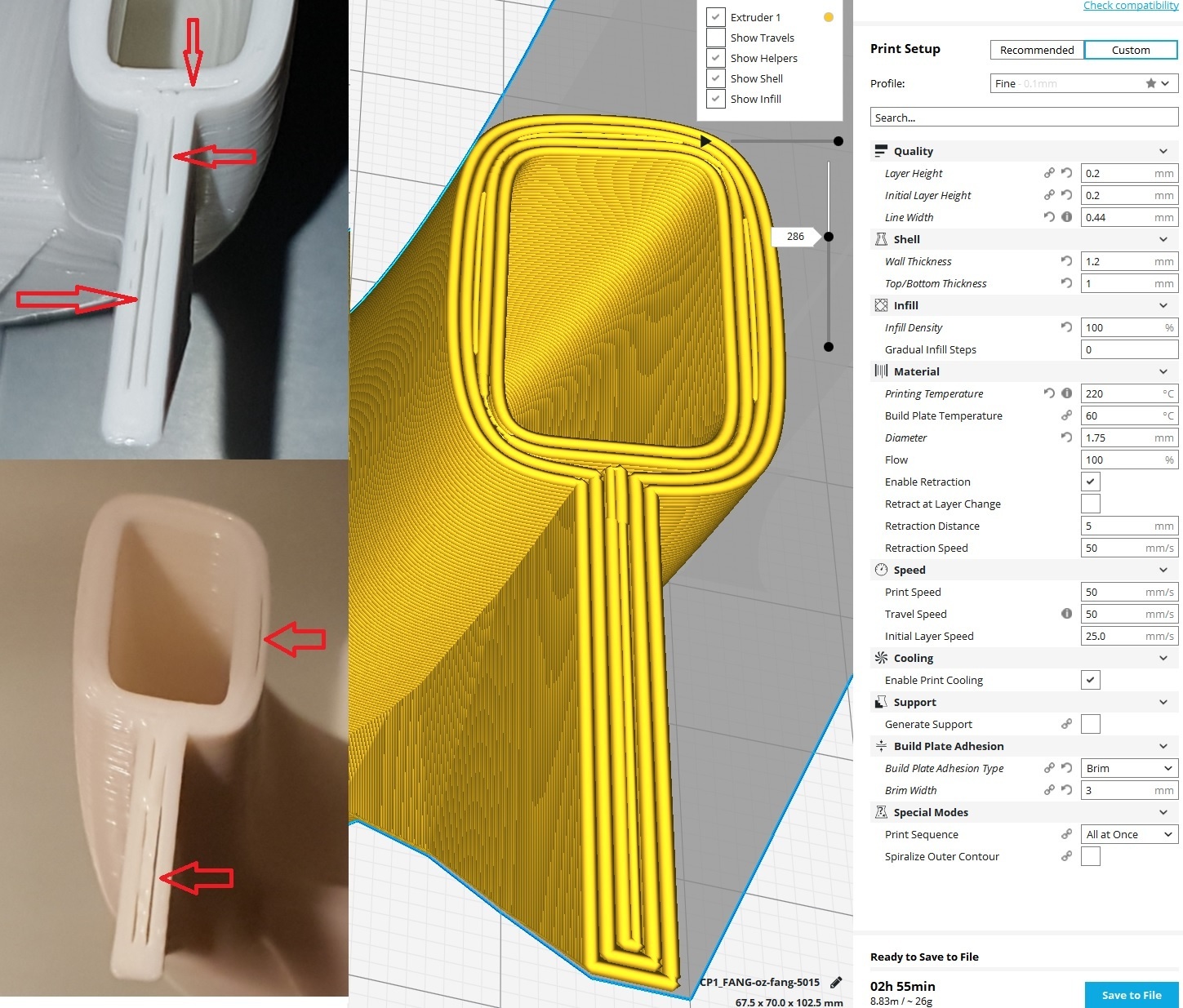Collapse the Infill section chevron
The width and height of the screenshot is (1183, 1008).
[x=1163, y=305]
